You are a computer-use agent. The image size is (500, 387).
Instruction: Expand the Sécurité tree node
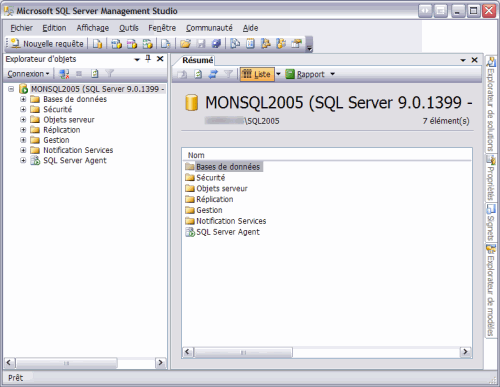[x=23, y=109]
